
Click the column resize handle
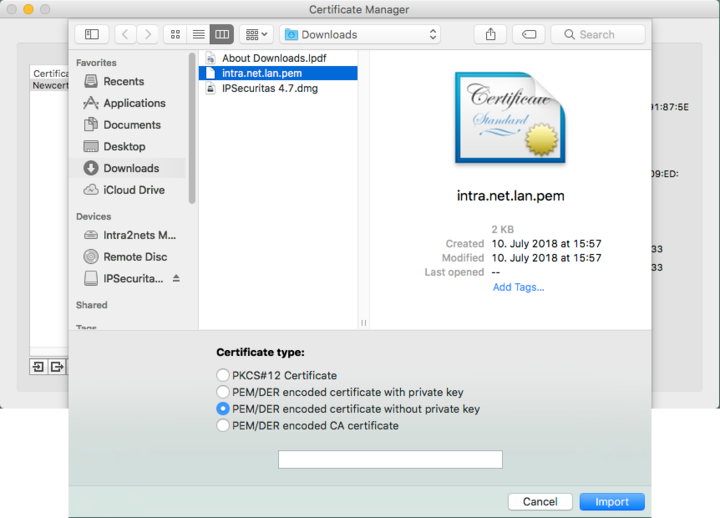click(364, 323)
